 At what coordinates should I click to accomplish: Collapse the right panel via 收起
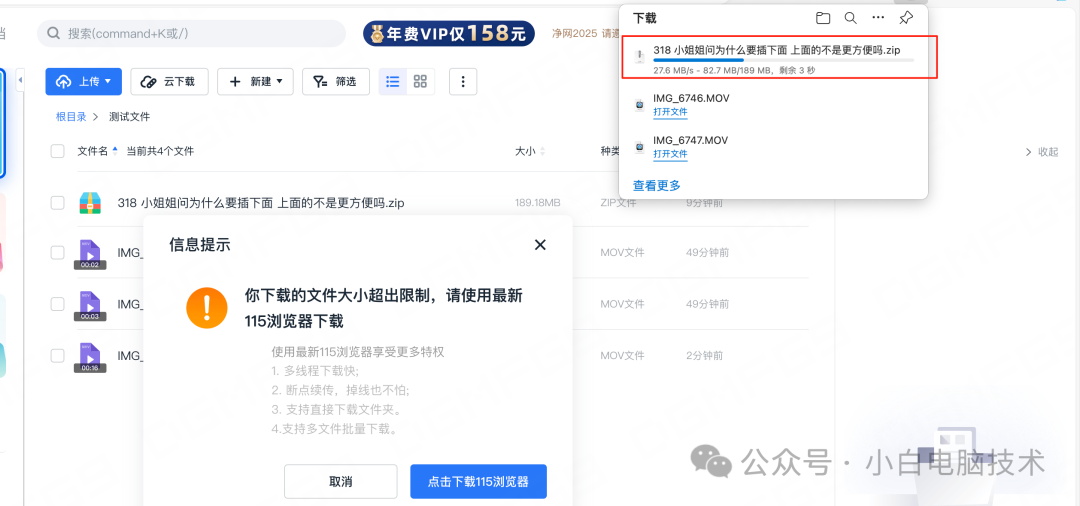pyautogui.click(x=1041, y=152)
